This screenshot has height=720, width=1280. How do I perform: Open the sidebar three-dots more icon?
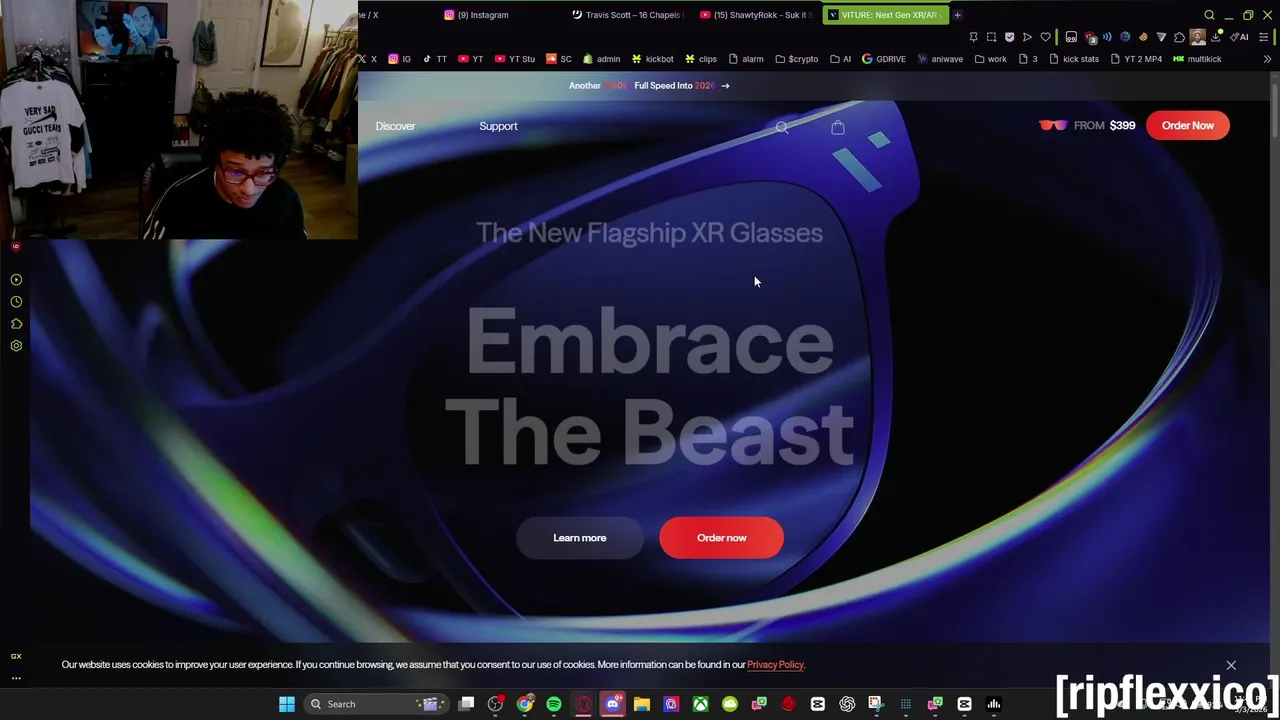pyautogui.click(x=16, y=678)
